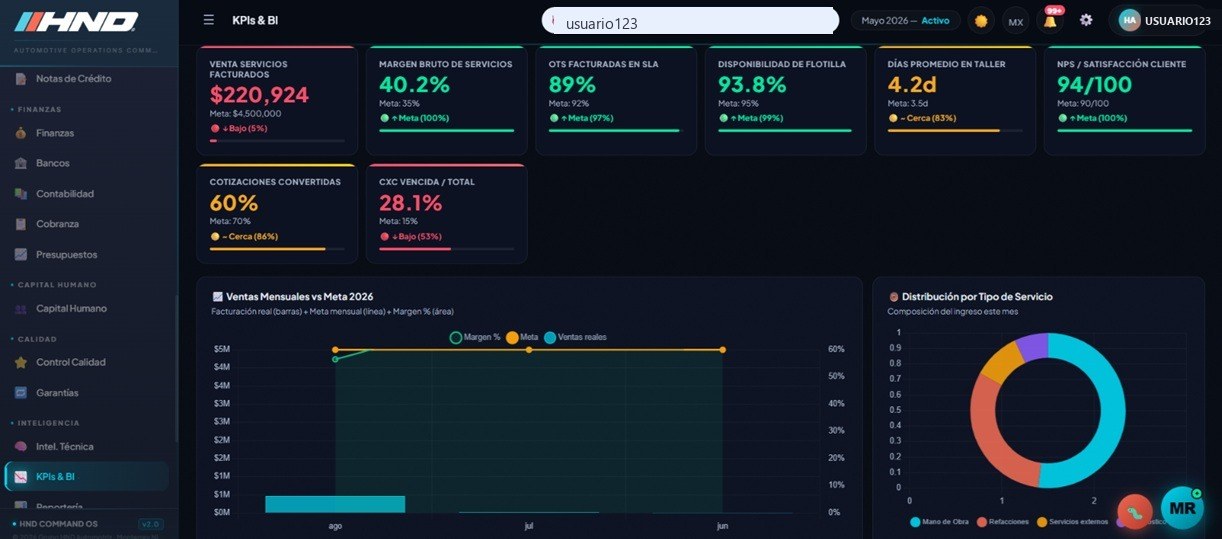
Task: Click the ago sales bar in chart
Action: [x=335, y=504]
